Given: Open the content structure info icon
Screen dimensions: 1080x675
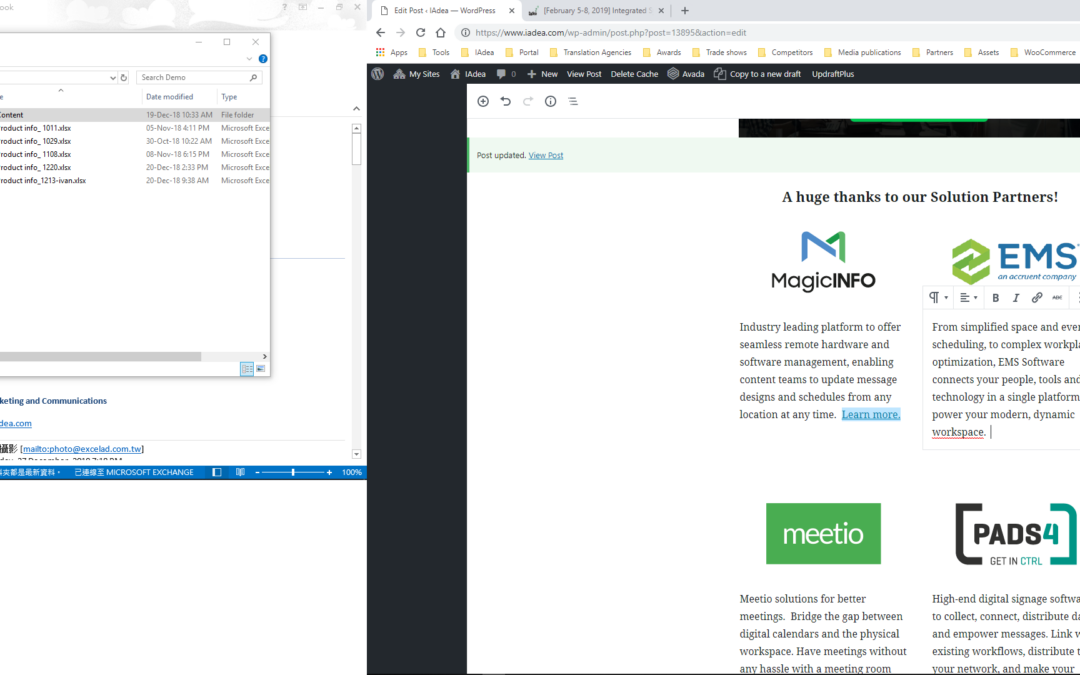Looking at the screenshot, I should (550, 101).
